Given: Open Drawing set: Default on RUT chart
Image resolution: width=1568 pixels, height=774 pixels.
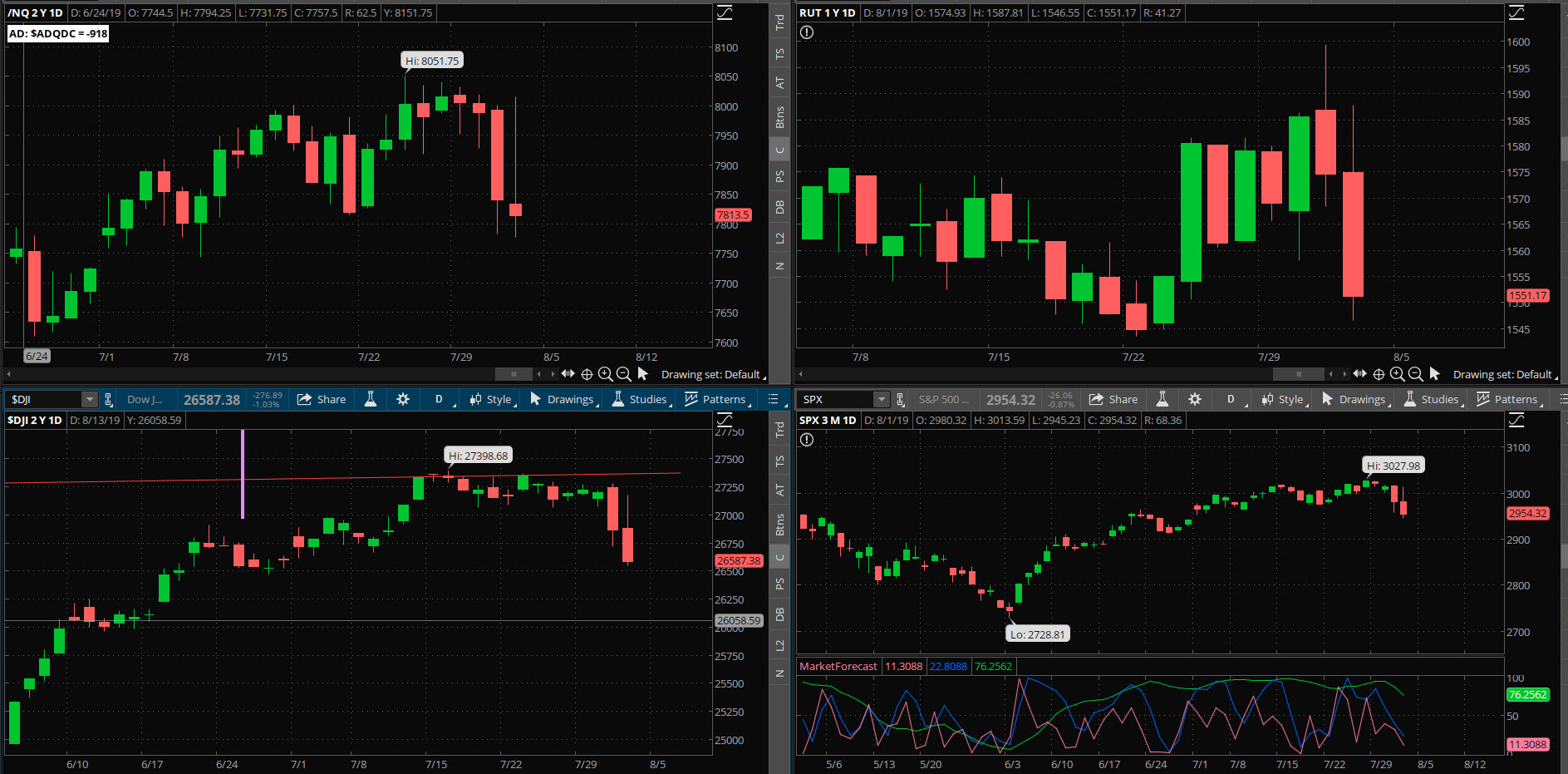Looking at the screenshot, I should [x=1505, y=375].
